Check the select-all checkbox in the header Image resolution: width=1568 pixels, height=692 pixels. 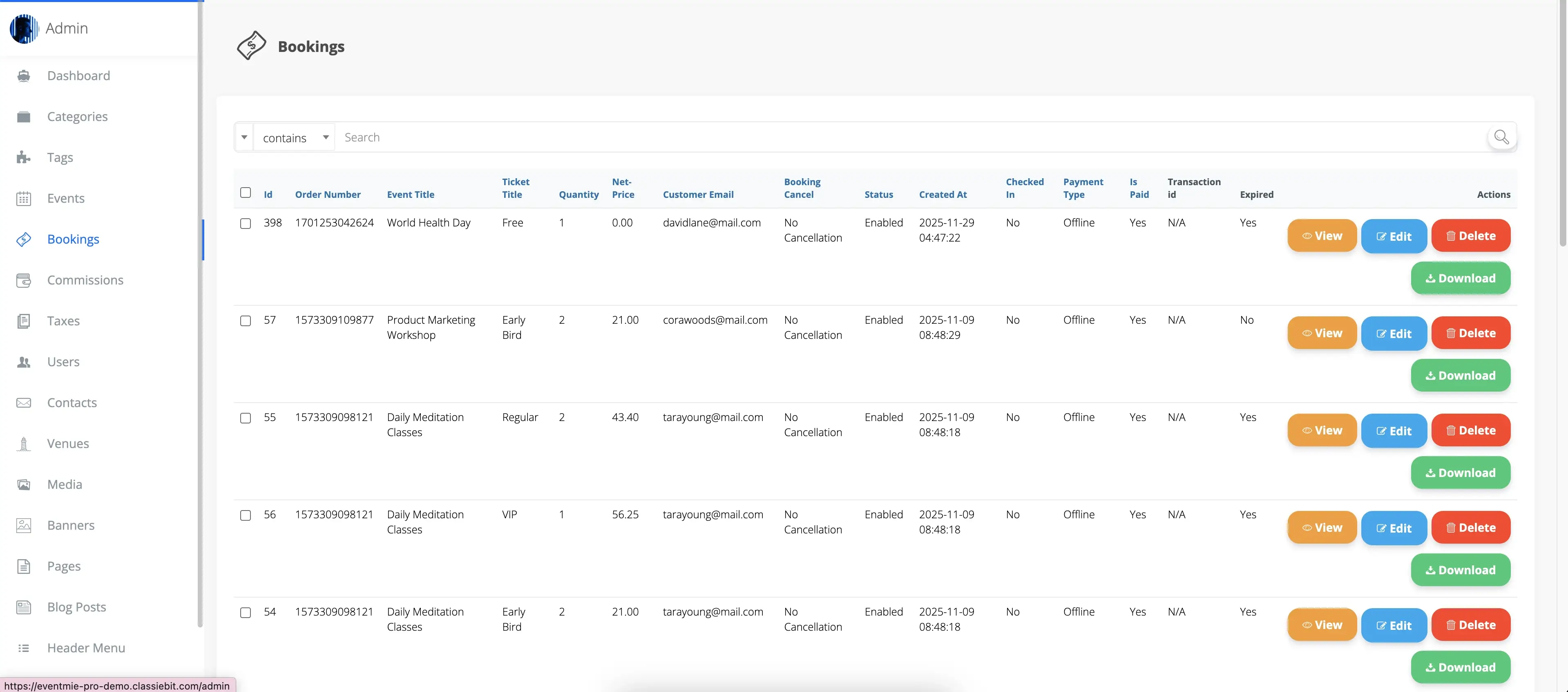[x=246, y=192]
